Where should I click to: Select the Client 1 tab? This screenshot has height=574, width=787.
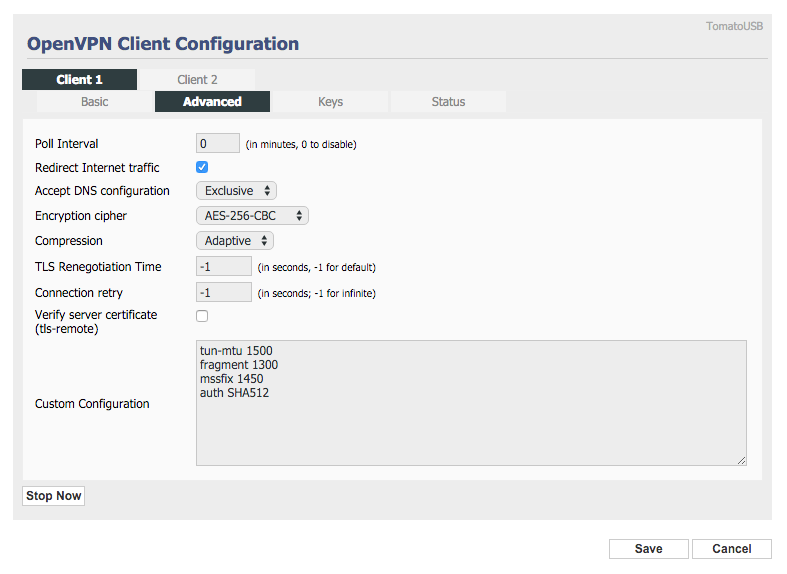point(79,79)
